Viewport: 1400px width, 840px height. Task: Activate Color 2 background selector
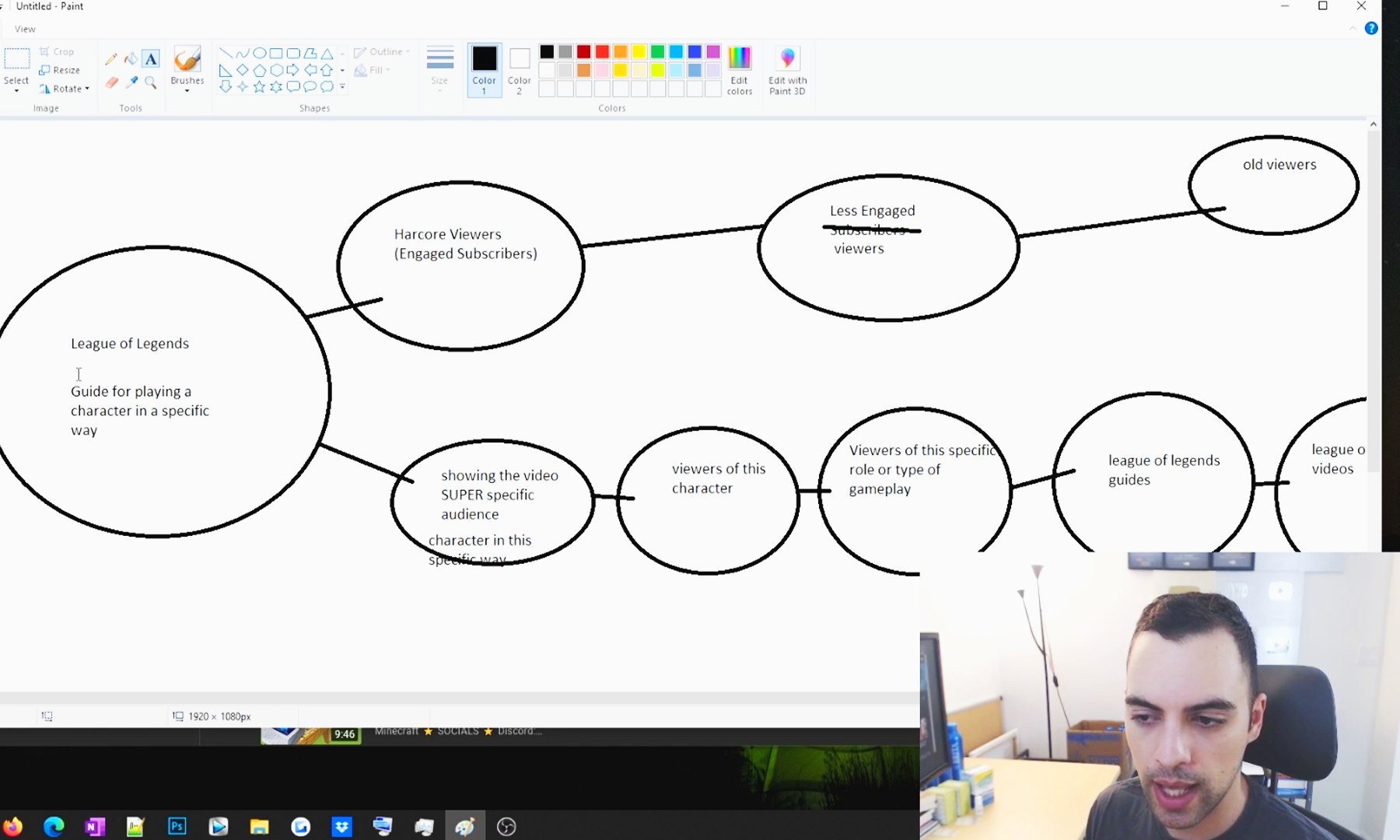pyautogui.click(x=520, y=70)
